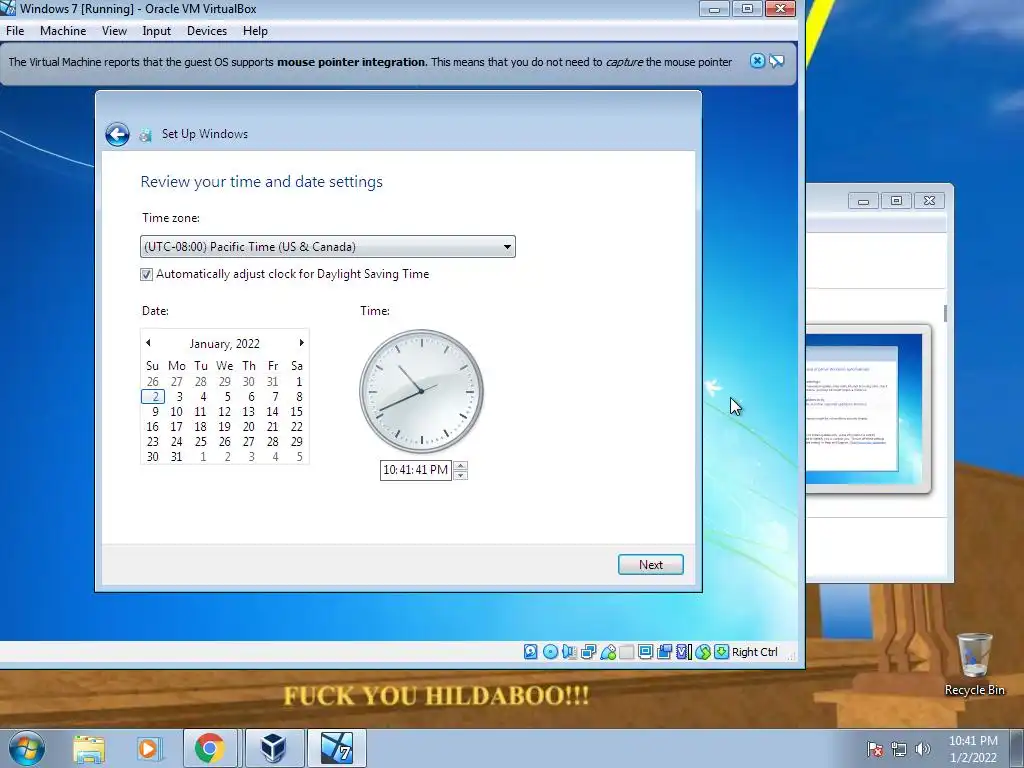Go to the previous month in calendar

148,343
